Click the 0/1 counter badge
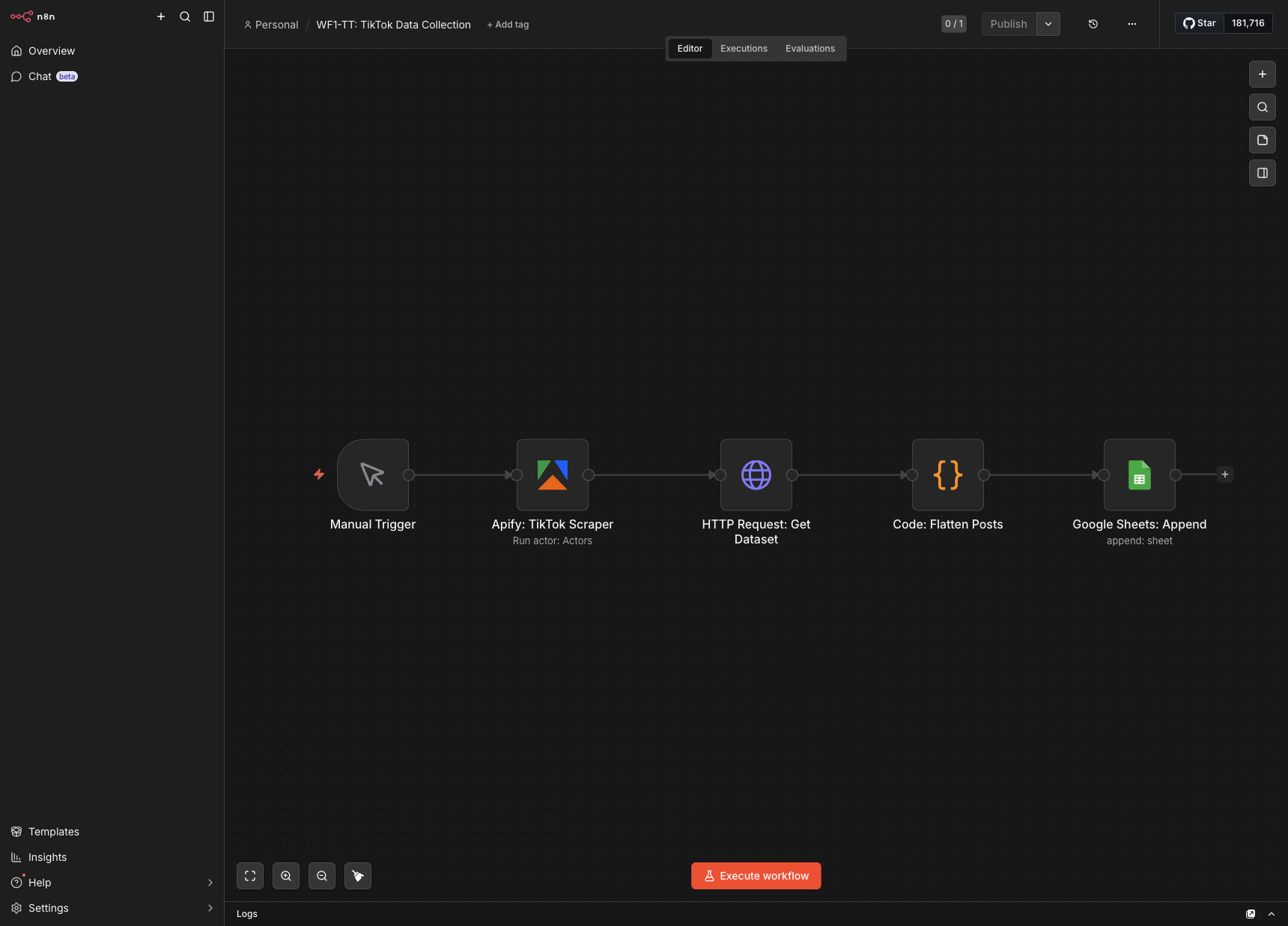The width and height of the screenshot is (1288, 926). tap(954, 24)
